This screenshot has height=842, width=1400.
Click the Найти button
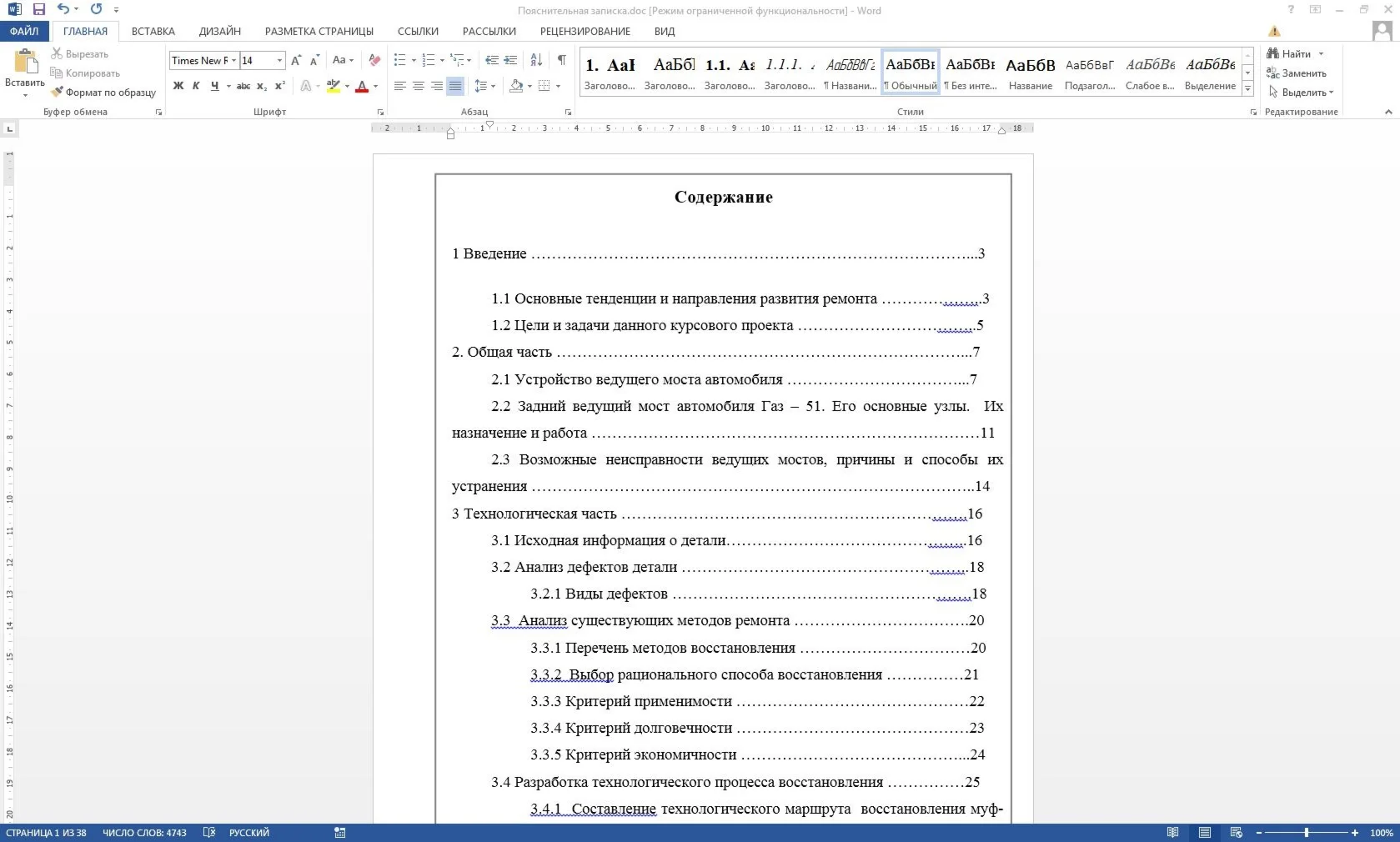coord(1295,54)
